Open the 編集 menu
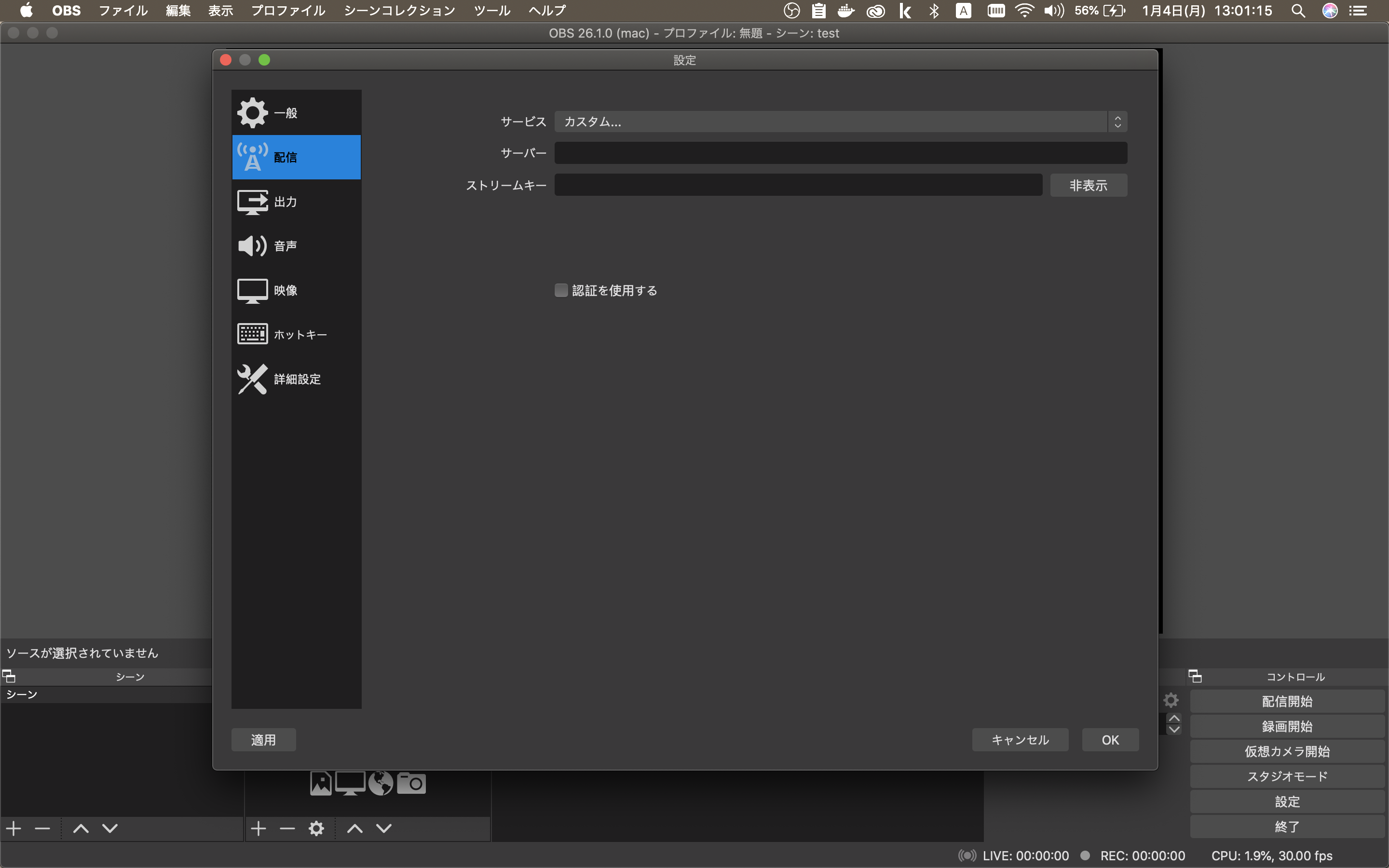Viewport: 1389px width, 868px height. (x=178, y=11)
